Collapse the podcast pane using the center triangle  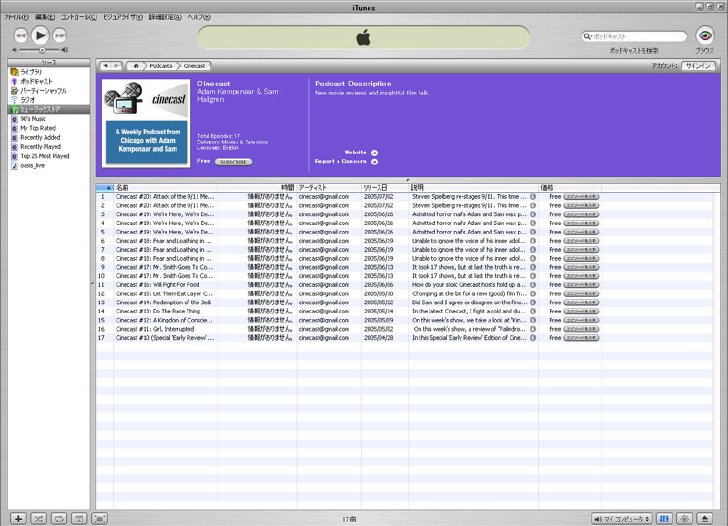tap(408, 180)
